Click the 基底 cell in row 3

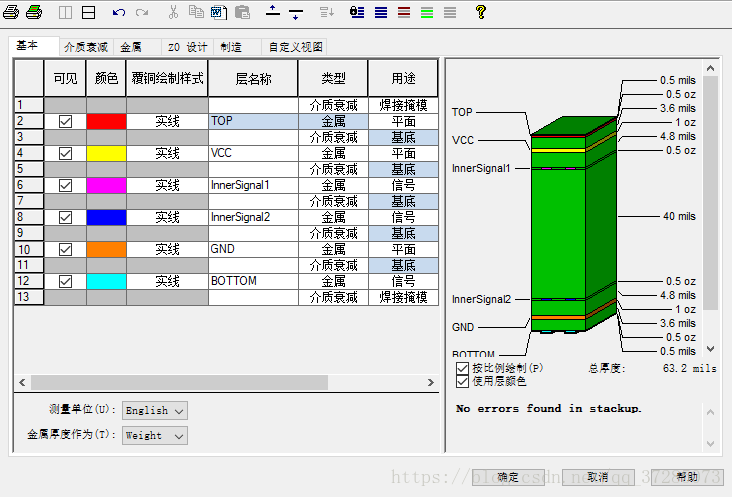click(403, 138)
